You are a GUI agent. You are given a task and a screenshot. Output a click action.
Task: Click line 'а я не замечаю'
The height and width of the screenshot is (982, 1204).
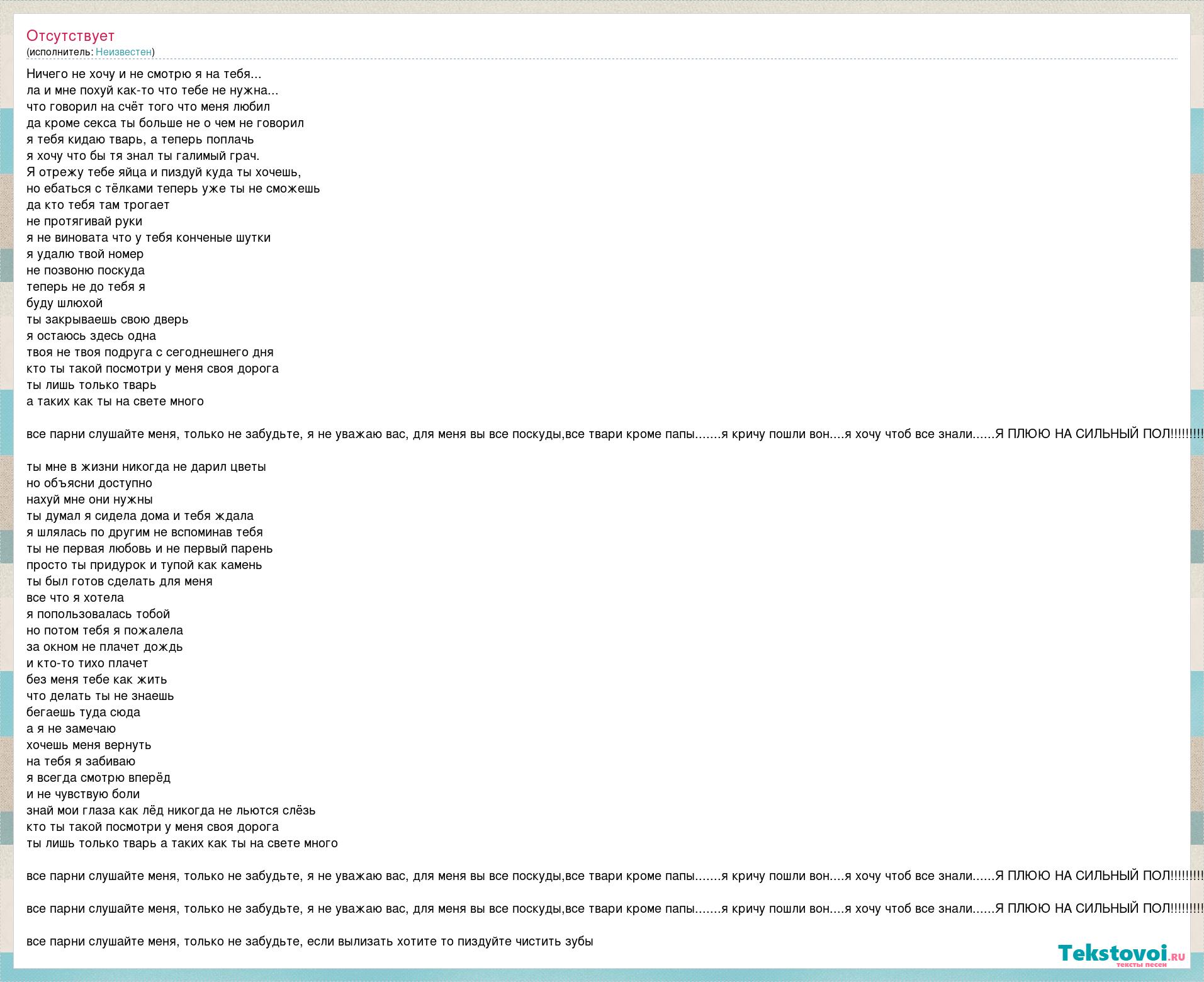tap(71, 728)
